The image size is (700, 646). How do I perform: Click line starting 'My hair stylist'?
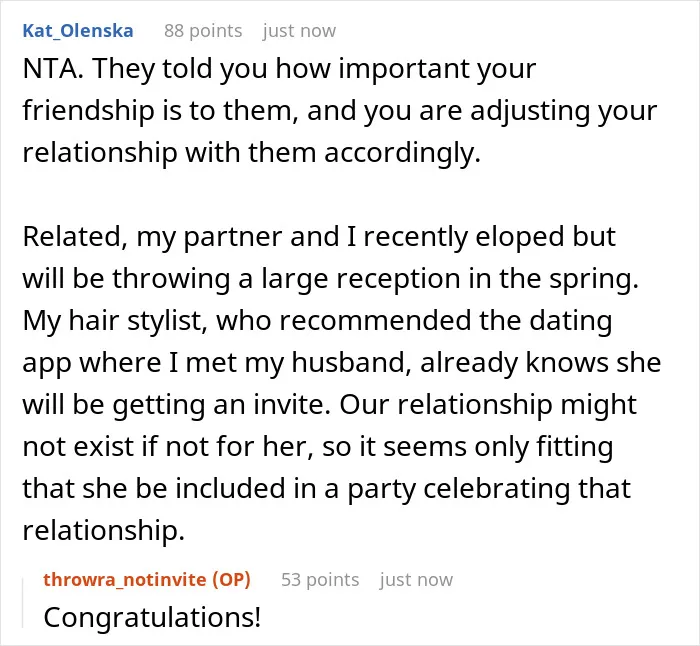click(317, 321)
